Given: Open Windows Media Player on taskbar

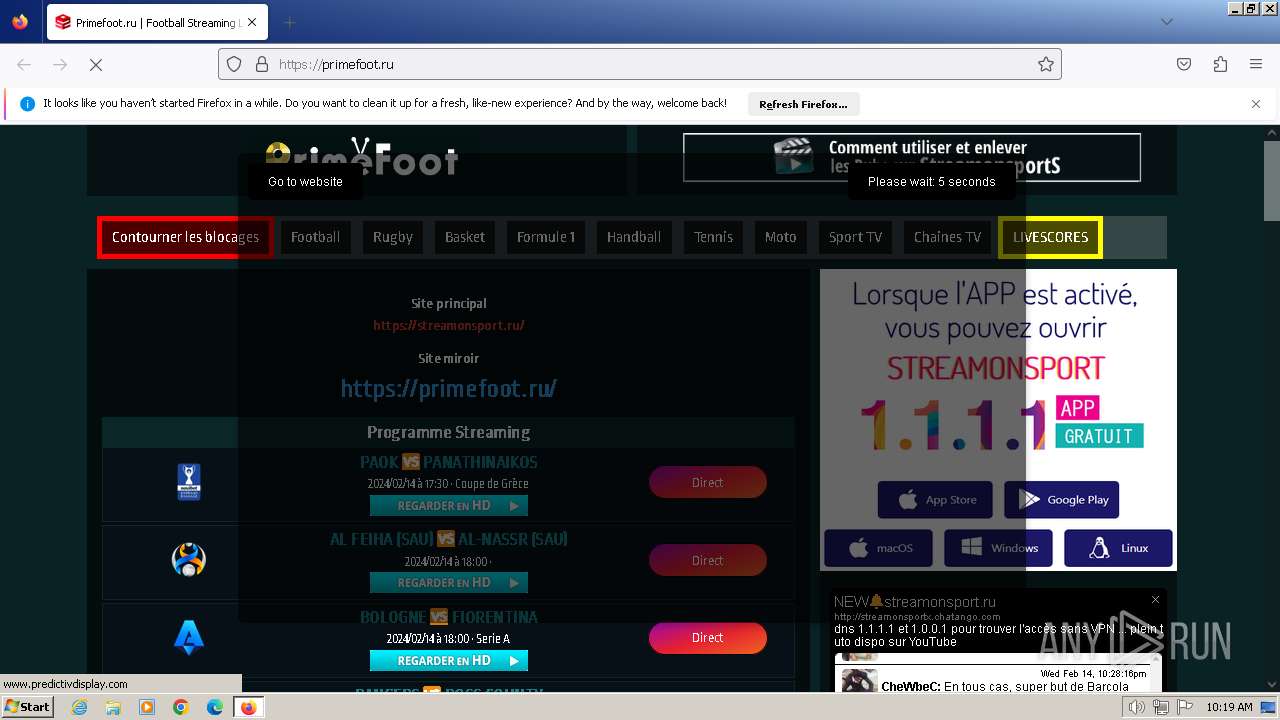Looking at the screenshot, I should click(147, 707).
